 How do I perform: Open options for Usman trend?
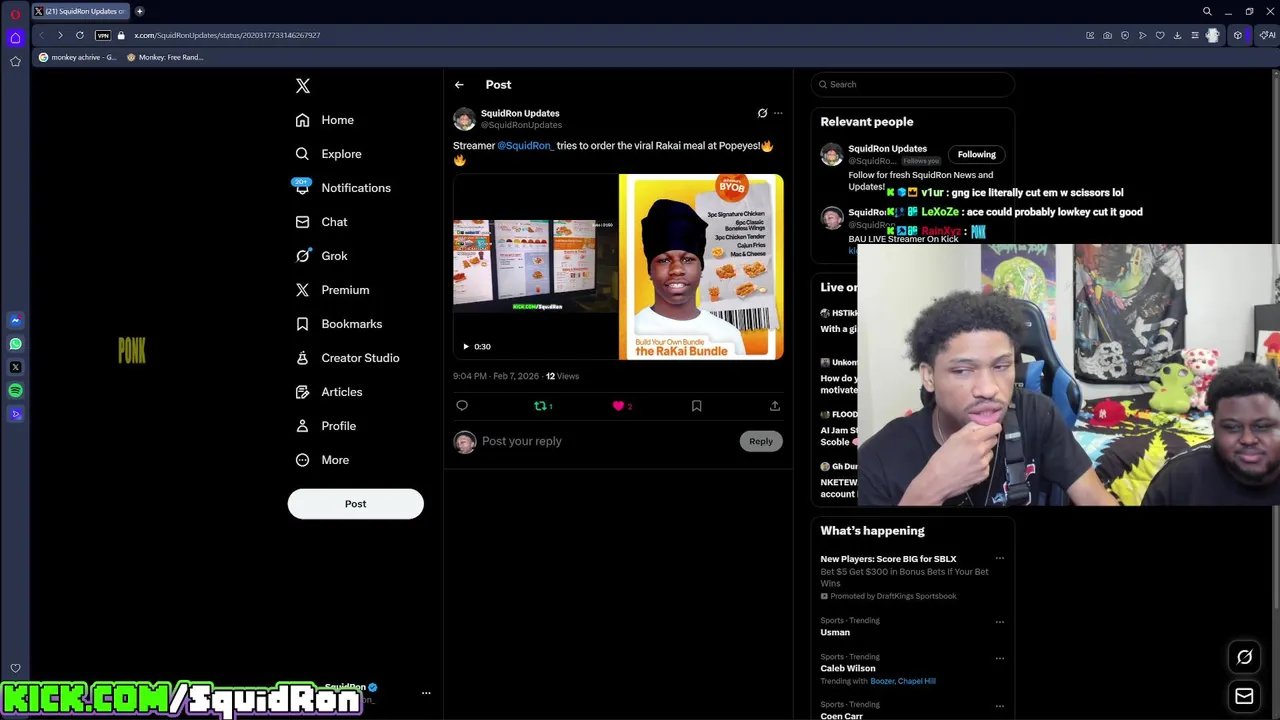click(x=999, y=621)
